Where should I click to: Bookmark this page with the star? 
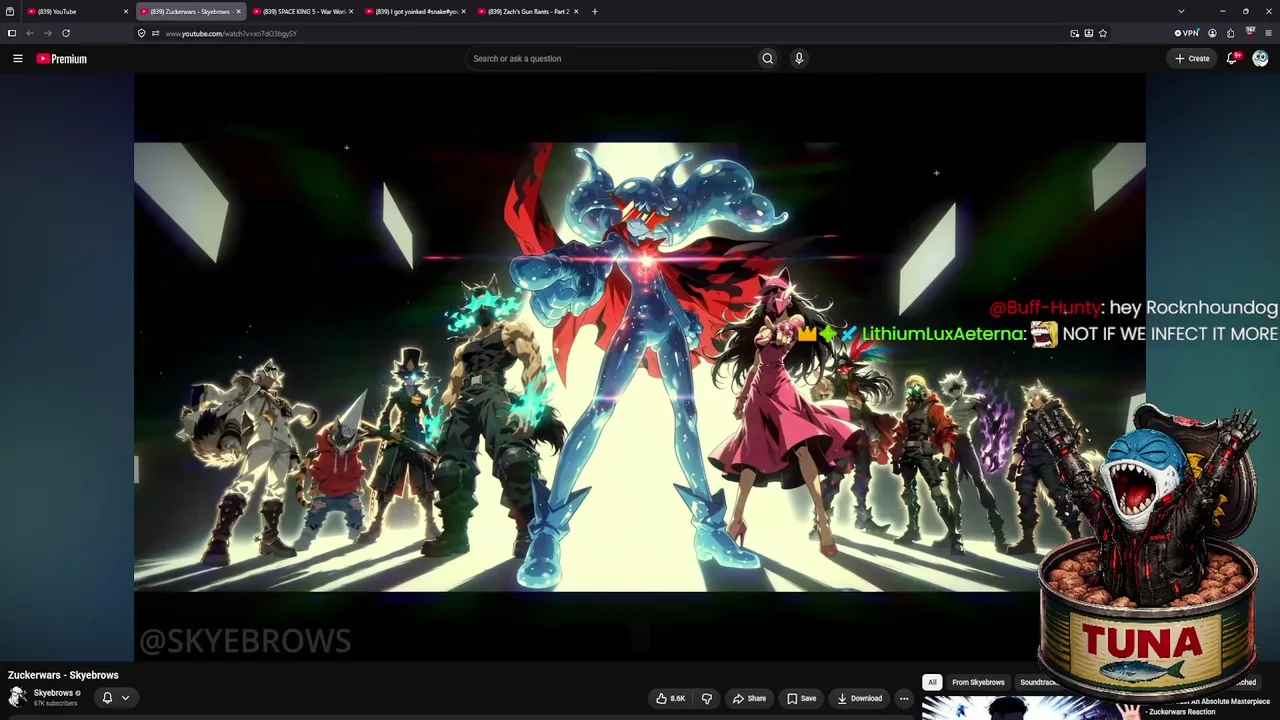pos(1103,33)
